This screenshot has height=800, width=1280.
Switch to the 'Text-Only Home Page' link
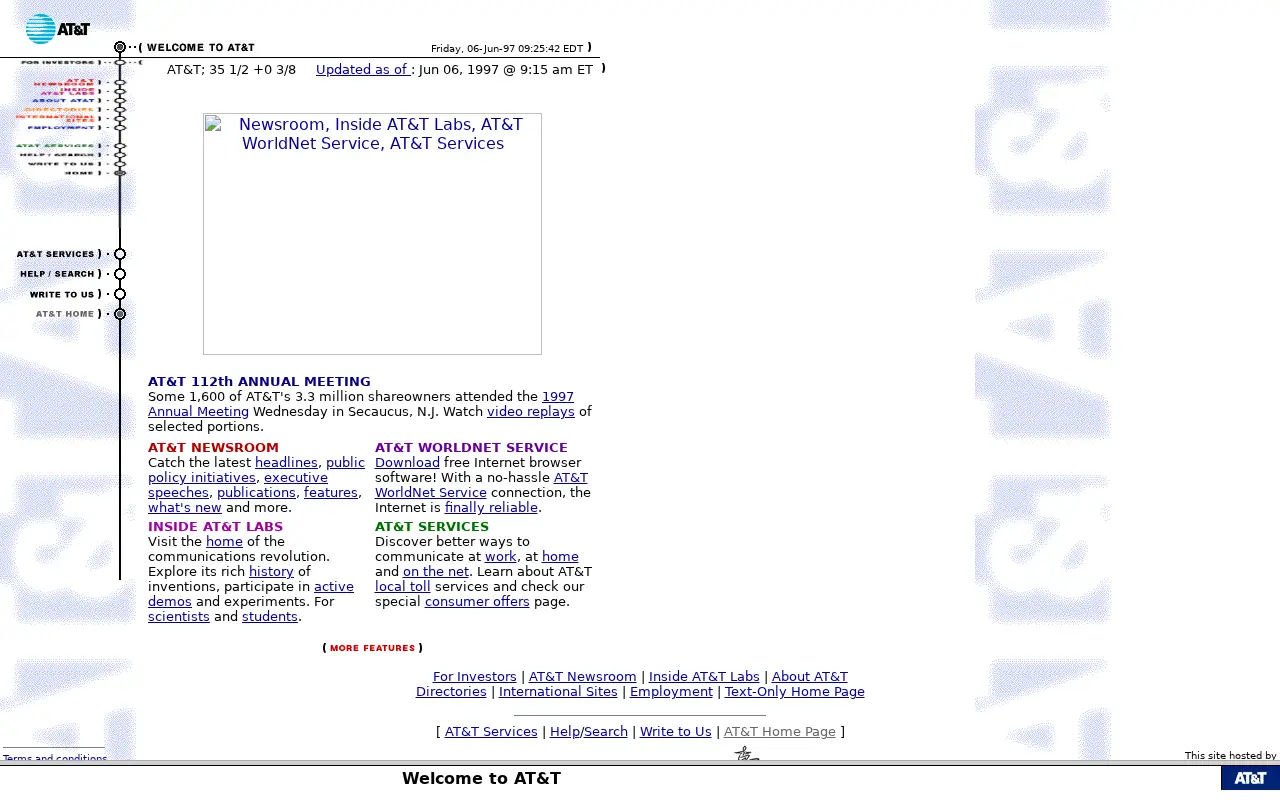[795, 691]
